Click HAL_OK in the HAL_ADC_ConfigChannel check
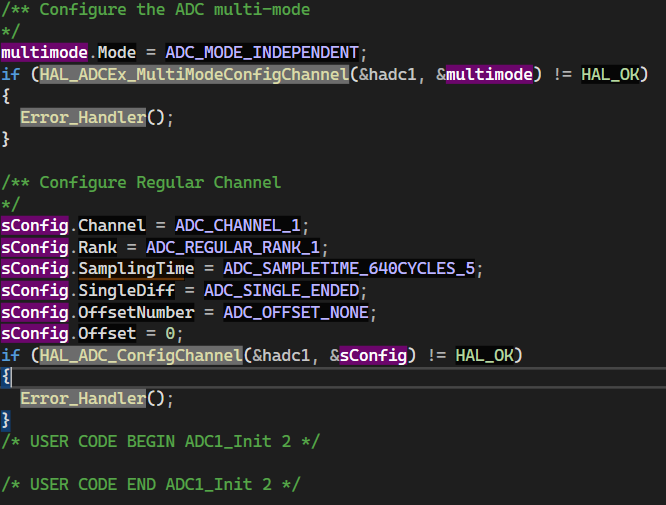The image size is (666, 505). [x=484, y=355]
